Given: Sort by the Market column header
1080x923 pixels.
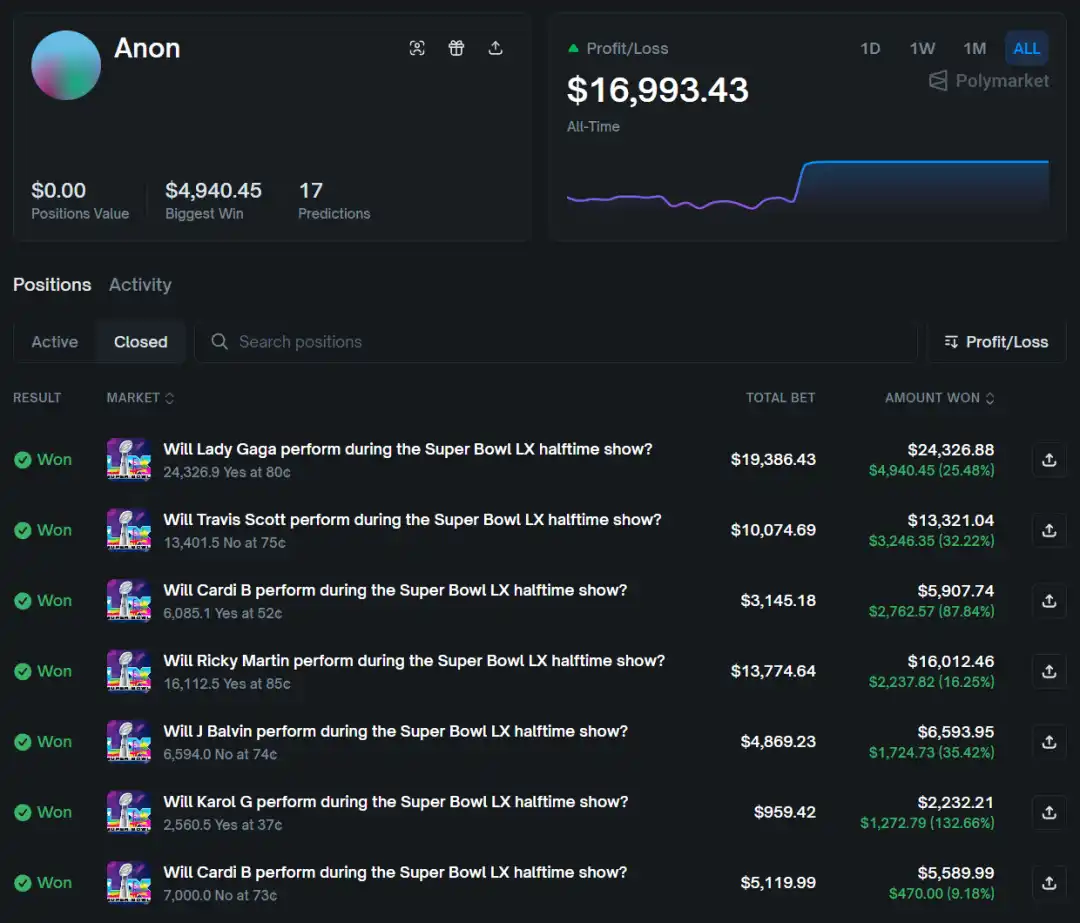Looking at the screenshot, I should [x=140, y=398].
